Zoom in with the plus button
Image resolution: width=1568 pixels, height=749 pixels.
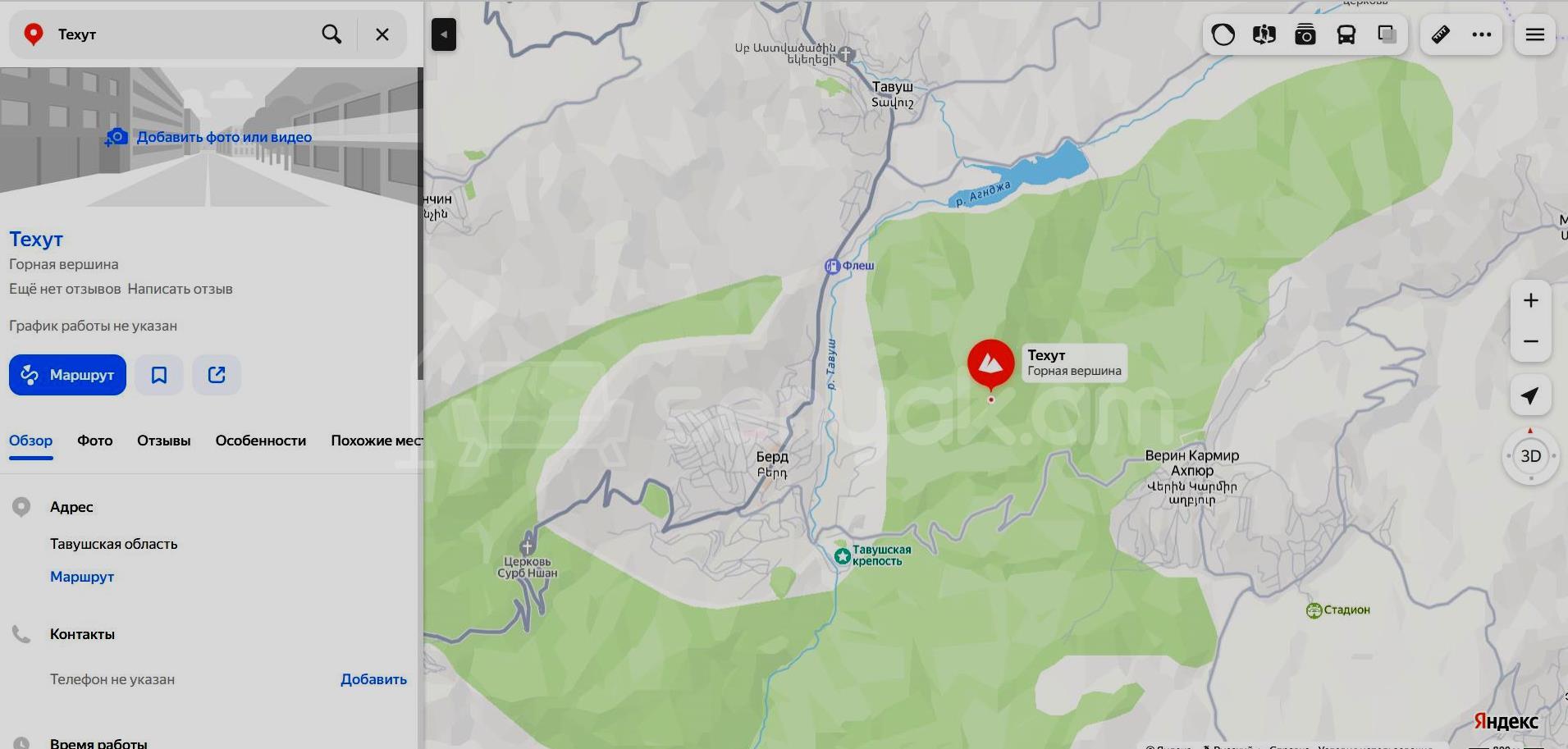[1531, 300]
